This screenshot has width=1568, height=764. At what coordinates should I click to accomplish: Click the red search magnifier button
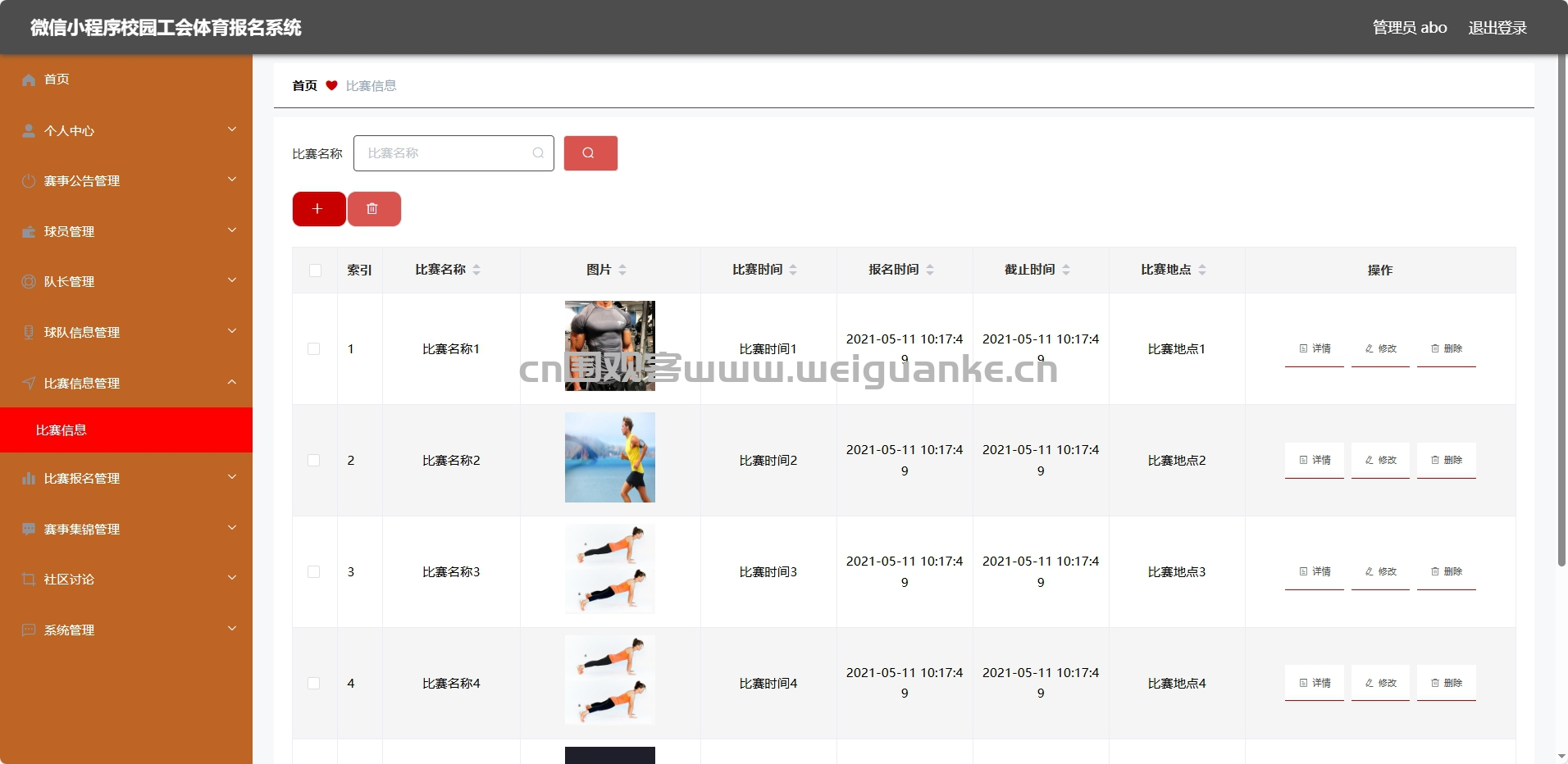click(590, 153)
